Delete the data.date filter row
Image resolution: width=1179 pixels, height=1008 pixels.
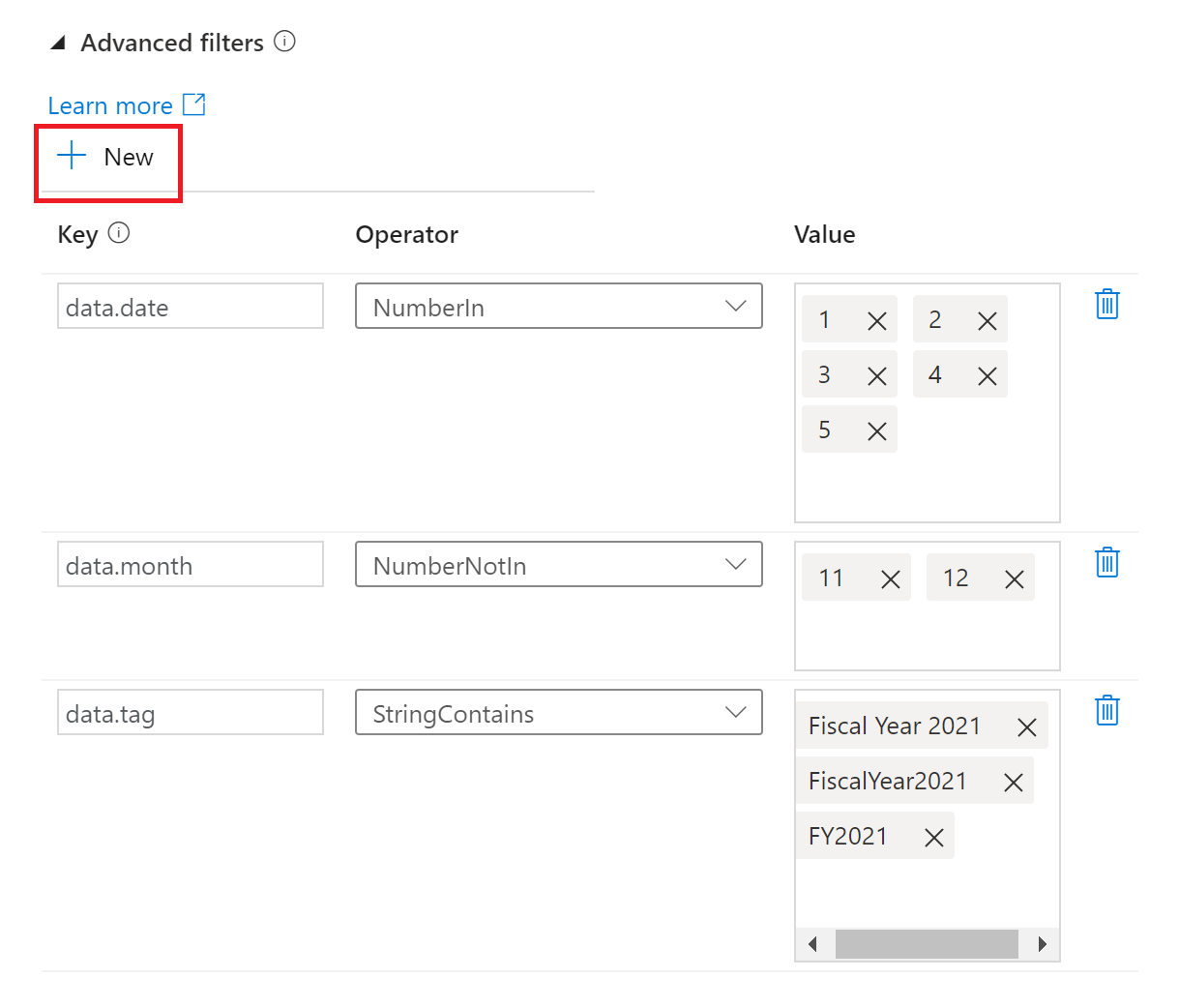tap(1106, 304)
